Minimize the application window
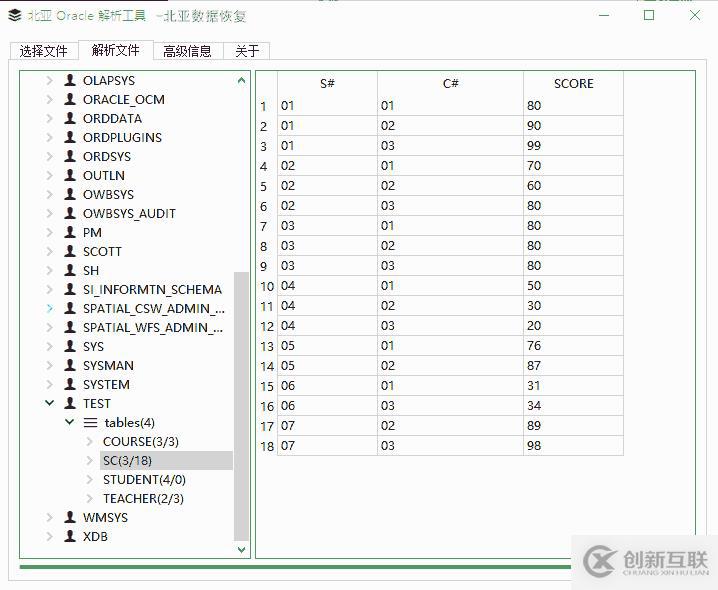The image size is (718, 590). (604, 15)
